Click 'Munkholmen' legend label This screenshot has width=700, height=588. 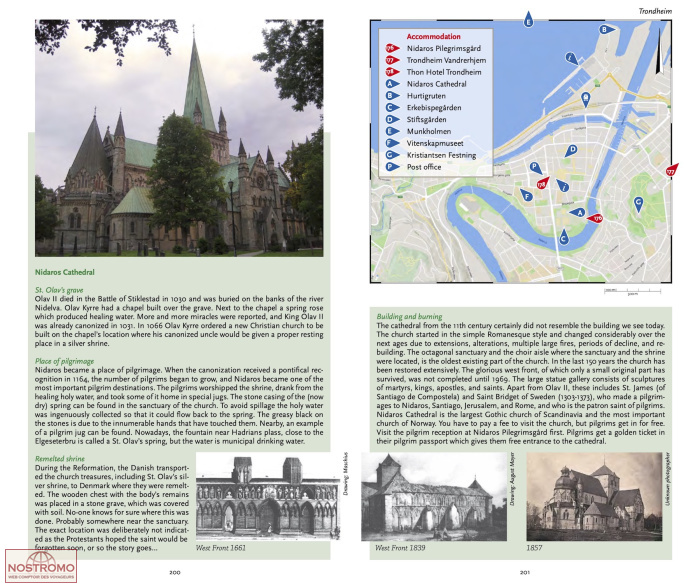pyautogui.click(x=429, y=131)
